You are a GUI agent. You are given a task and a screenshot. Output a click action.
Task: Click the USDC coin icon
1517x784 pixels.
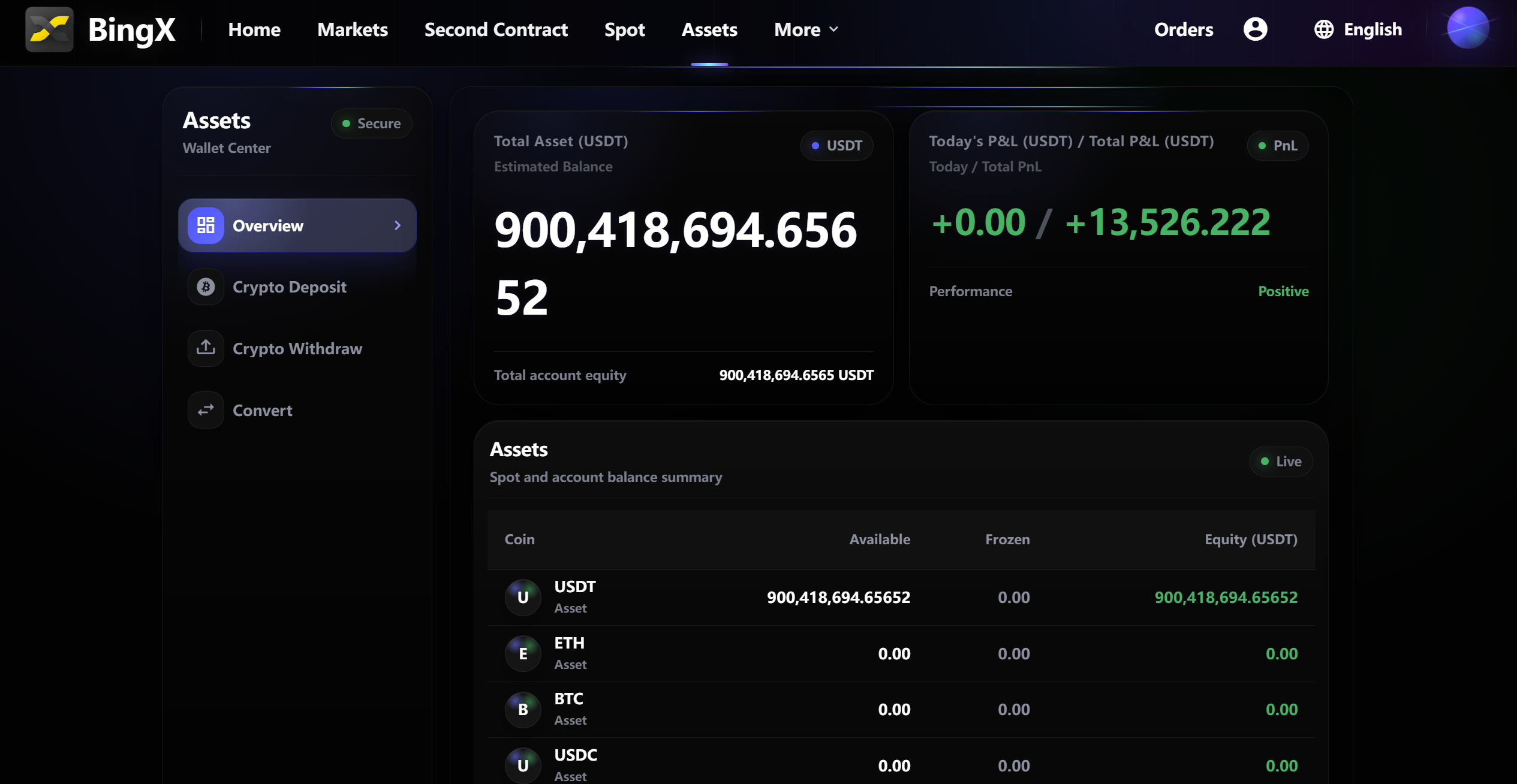coord(523,765)
